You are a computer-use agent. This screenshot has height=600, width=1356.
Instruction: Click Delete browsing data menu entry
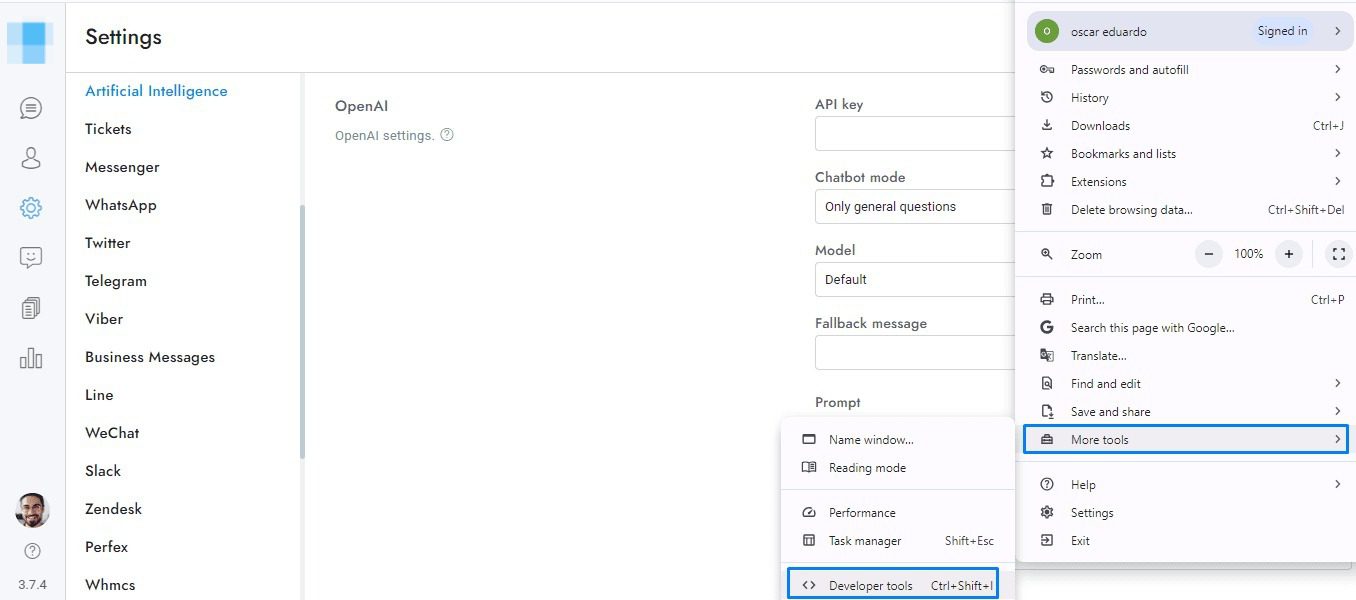tap(1131, 210)
